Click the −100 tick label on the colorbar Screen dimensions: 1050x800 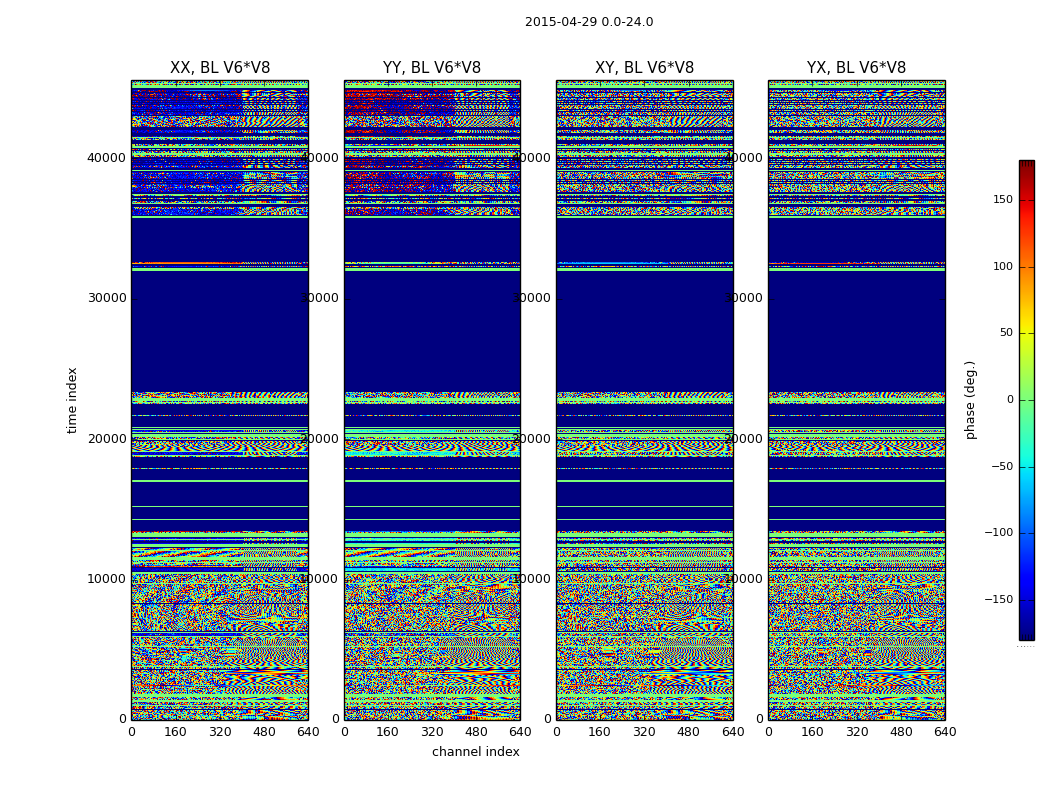(998, 533)
